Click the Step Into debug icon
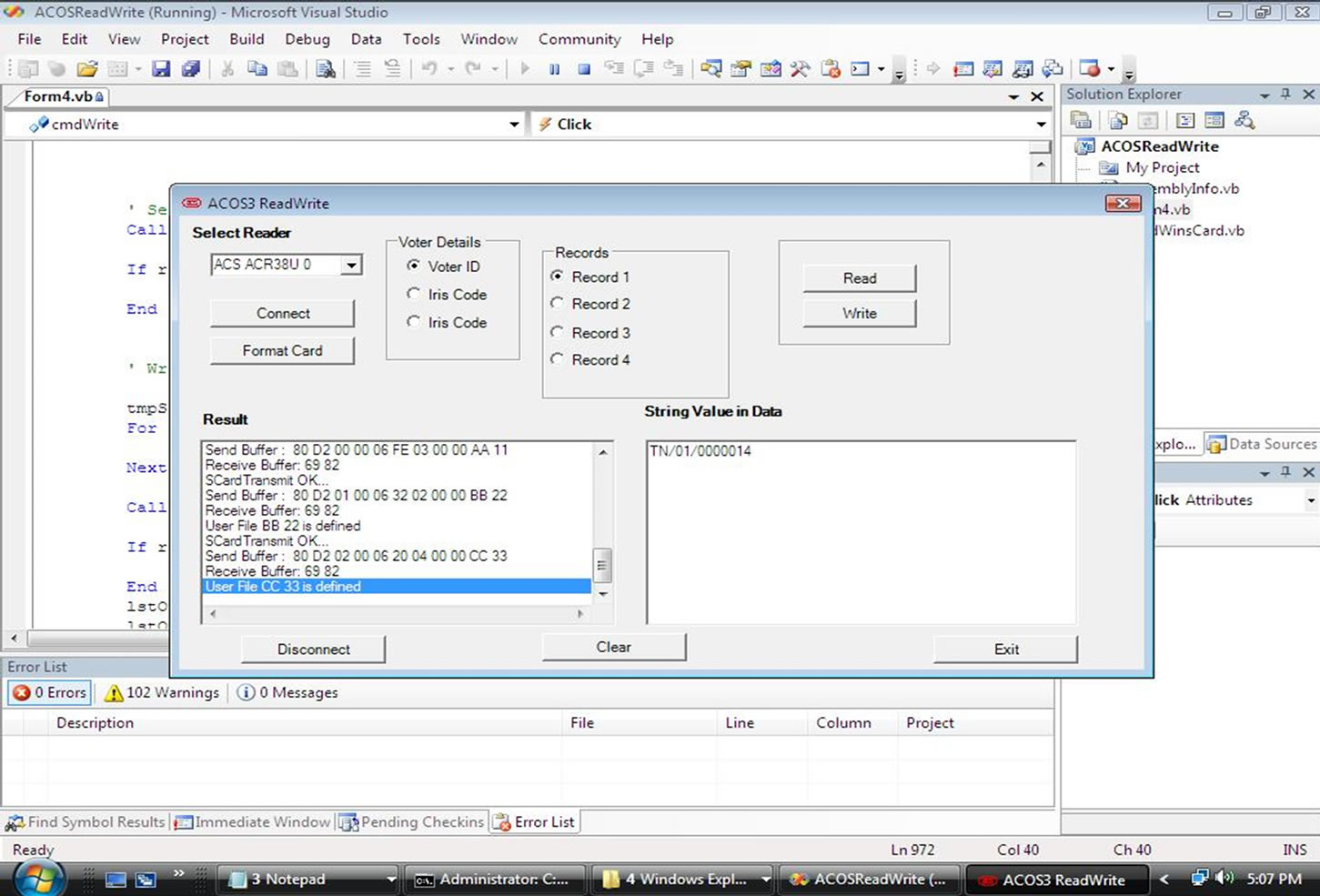 tap(614, 69)
